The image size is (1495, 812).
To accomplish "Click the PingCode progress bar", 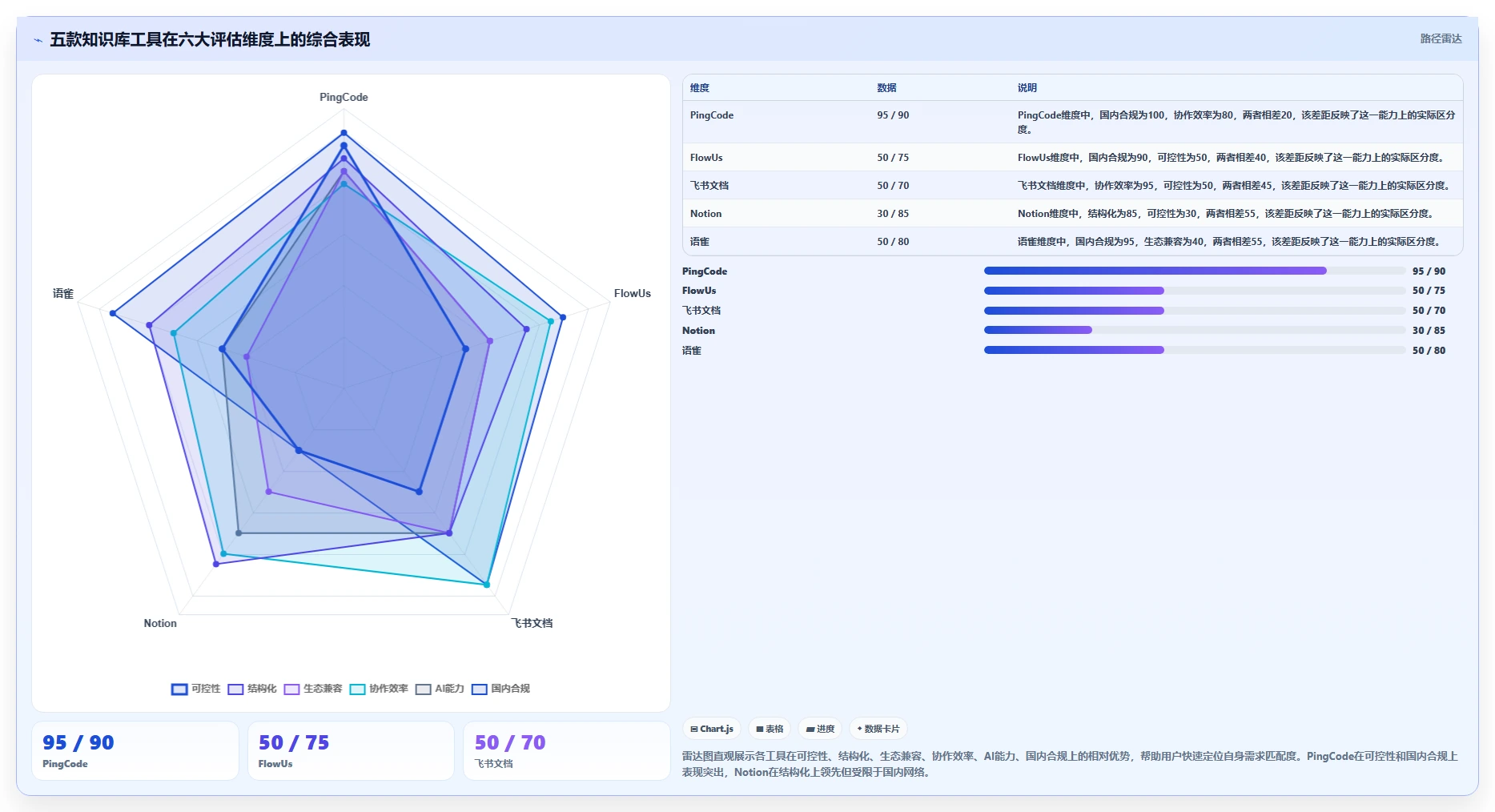I will coord(1195,271).
